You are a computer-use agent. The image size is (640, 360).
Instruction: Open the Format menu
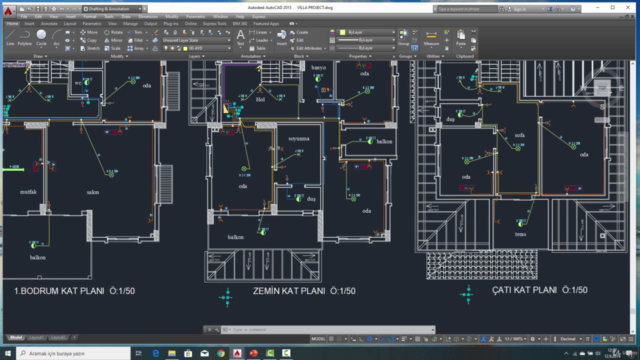(89, 17)
